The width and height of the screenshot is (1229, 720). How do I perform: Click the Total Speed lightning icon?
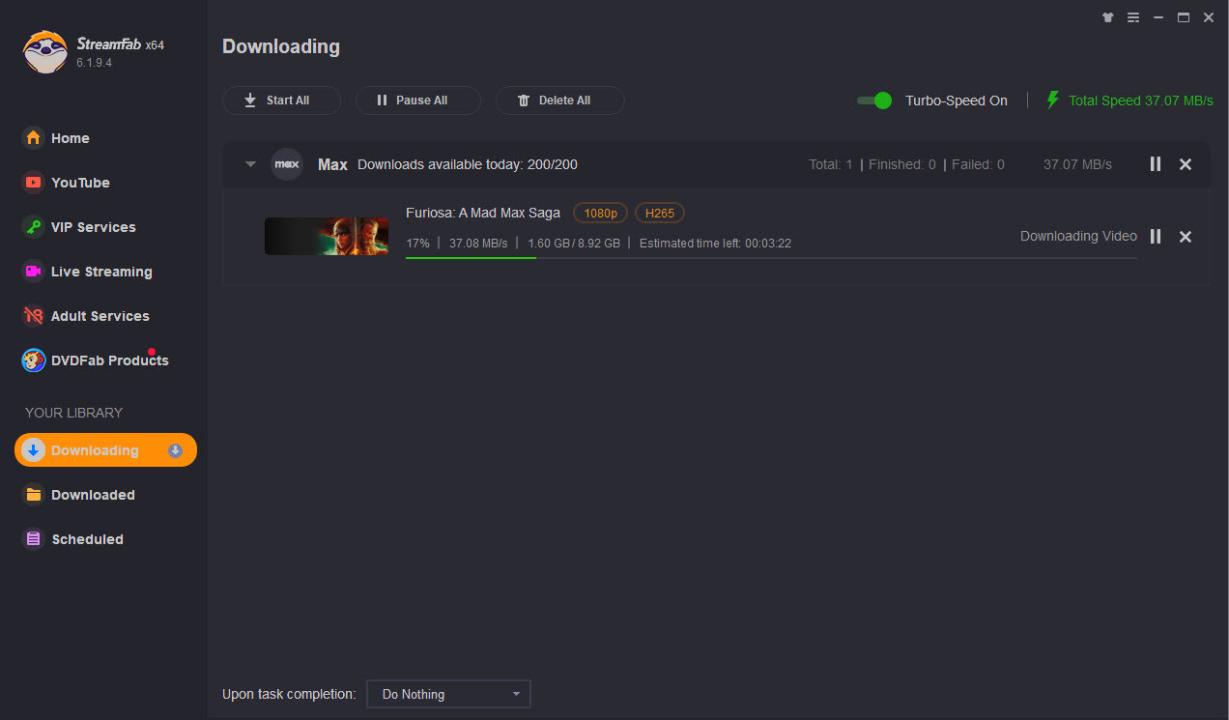(1052, 100)
